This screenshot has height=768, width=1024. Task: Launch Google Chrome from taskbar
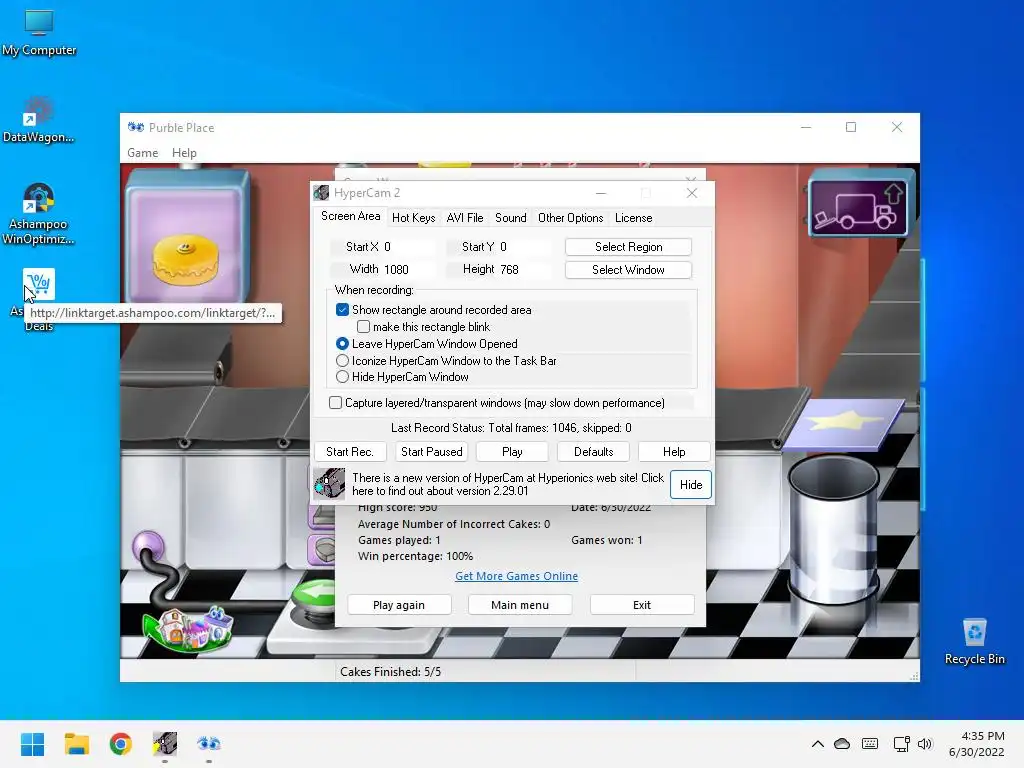[x=121, y=744]
